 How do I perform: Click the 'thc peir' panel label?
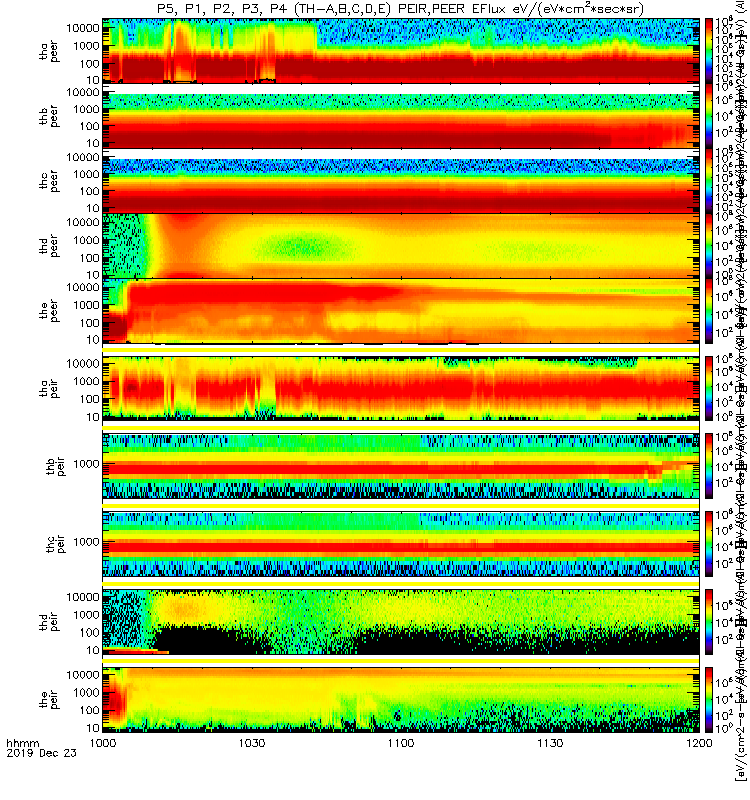(56, 544)
